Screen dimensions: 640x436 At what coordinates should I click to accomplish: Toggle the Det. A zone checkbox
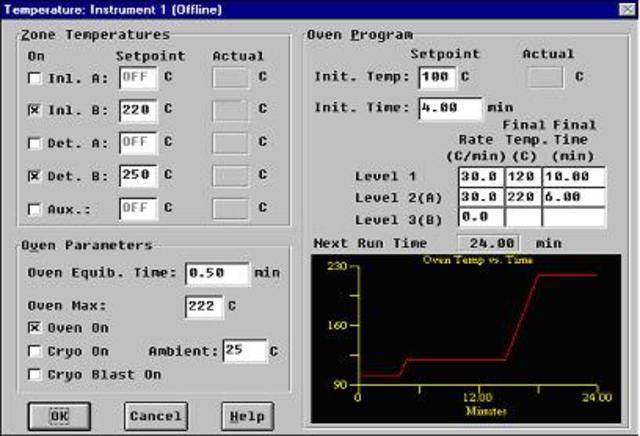[x=36, y=143]
